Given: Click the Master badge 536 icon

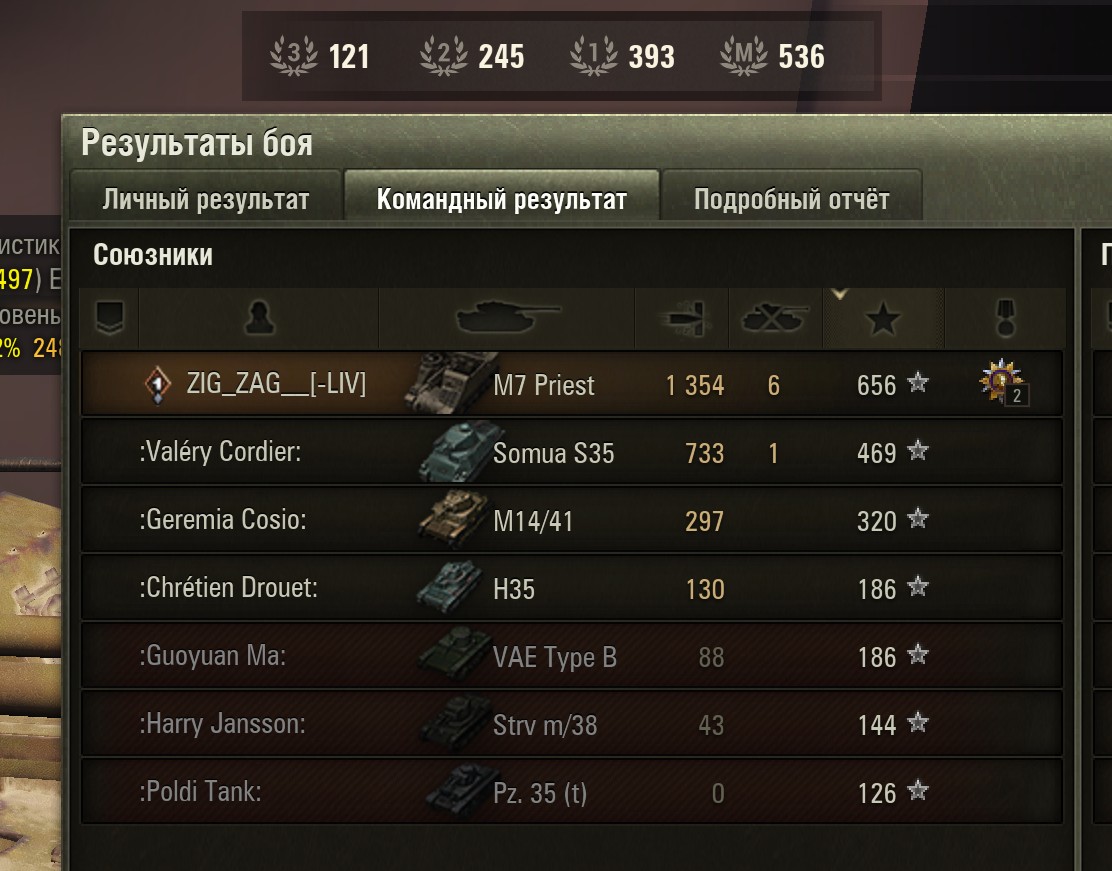Looking at the screenshot, I should click(x=743, y=55).
